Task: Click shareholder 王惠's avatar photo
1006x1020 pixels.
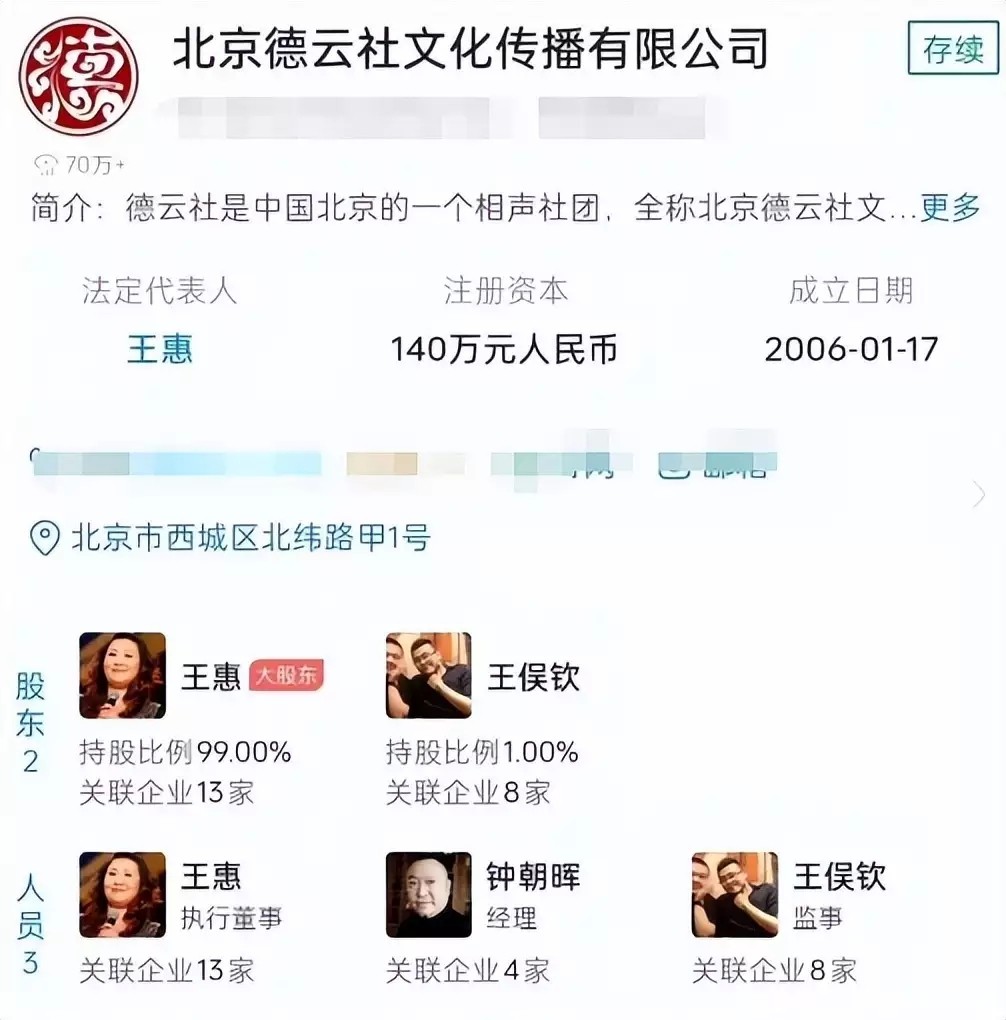Action: pos(122,675)
